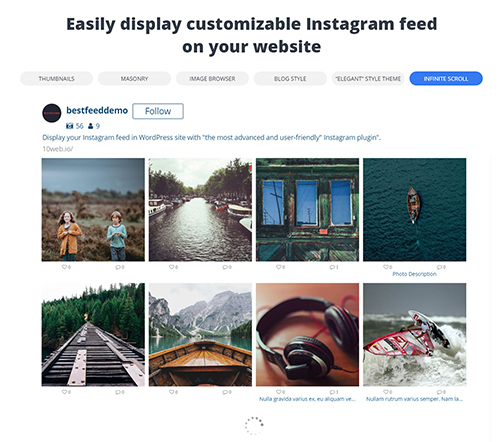Click the posts count camera icon
Viewport: 500px width, 442px height.
(x=69, y=126)
